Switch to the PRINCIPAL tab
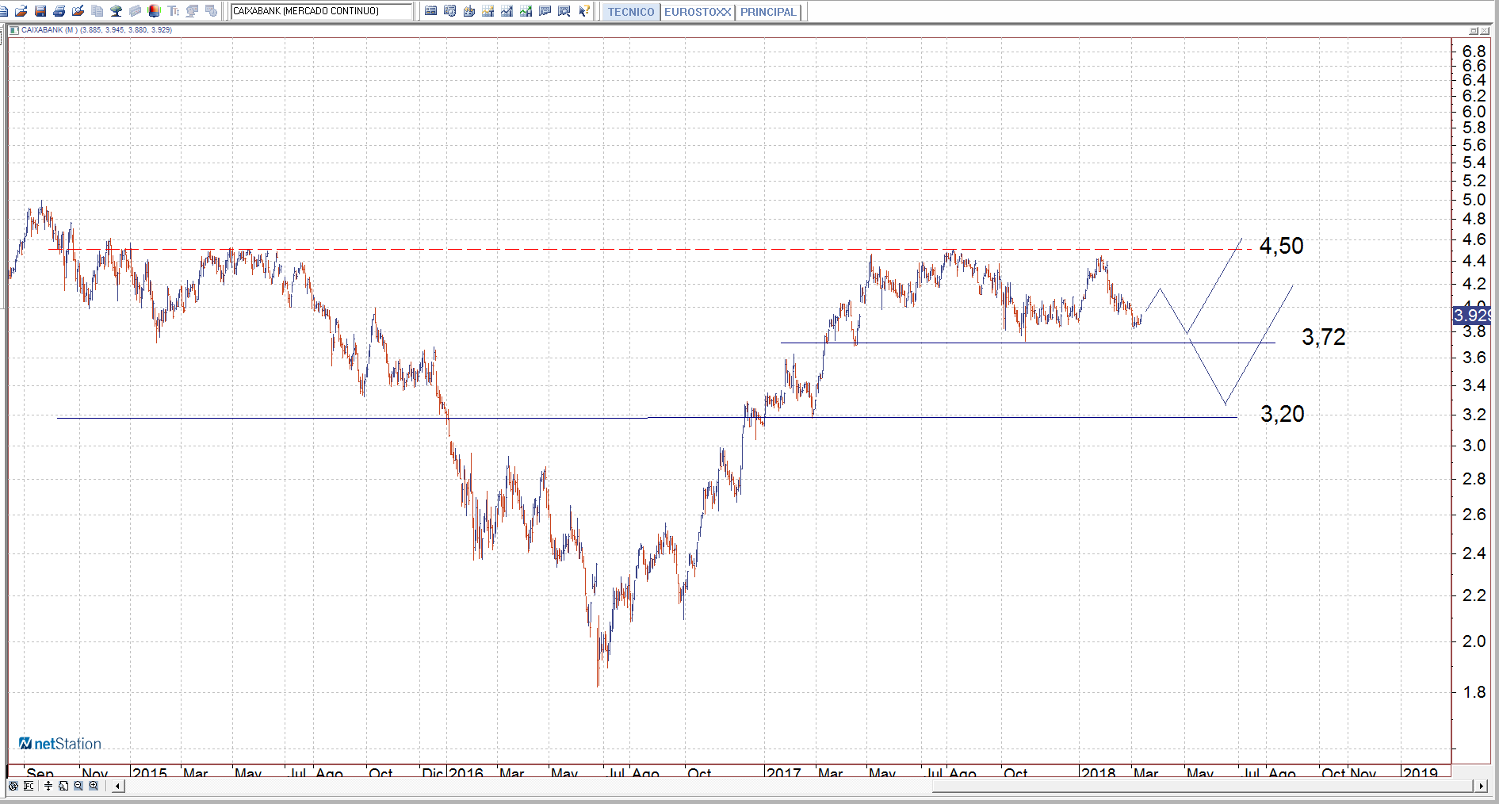The width and height of the screenshot is (1499, 804). 769,12
